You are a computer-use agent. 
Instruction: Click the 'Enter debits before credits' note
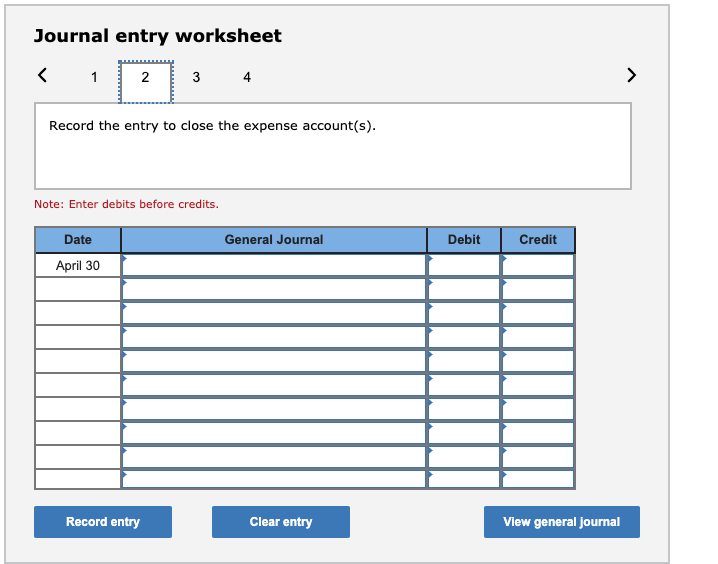(x=126, y=204)
